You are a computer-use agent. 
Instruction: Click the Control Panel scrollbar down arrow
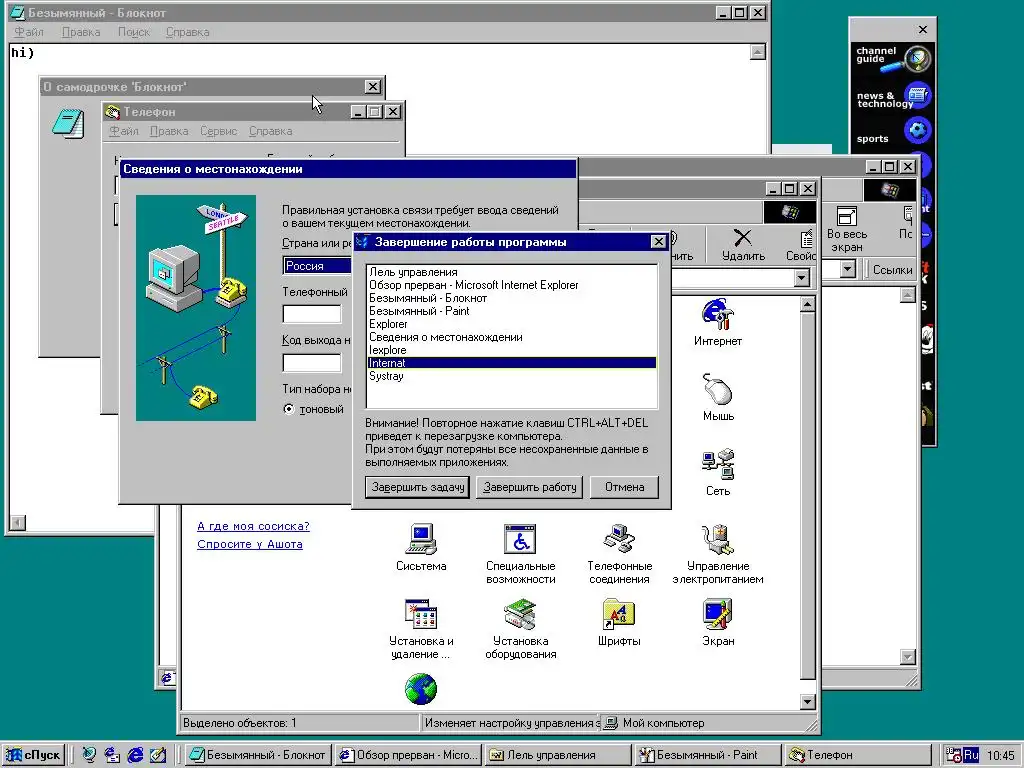[x=807, y=702]
